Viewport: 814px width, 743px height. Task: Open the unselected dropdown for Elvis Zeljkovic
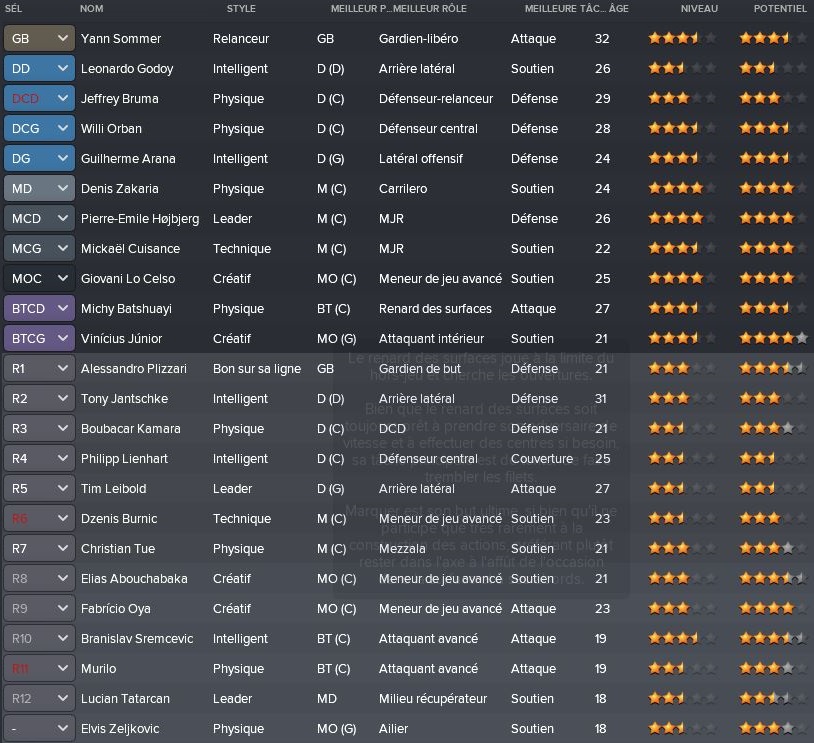click(39, 728)
